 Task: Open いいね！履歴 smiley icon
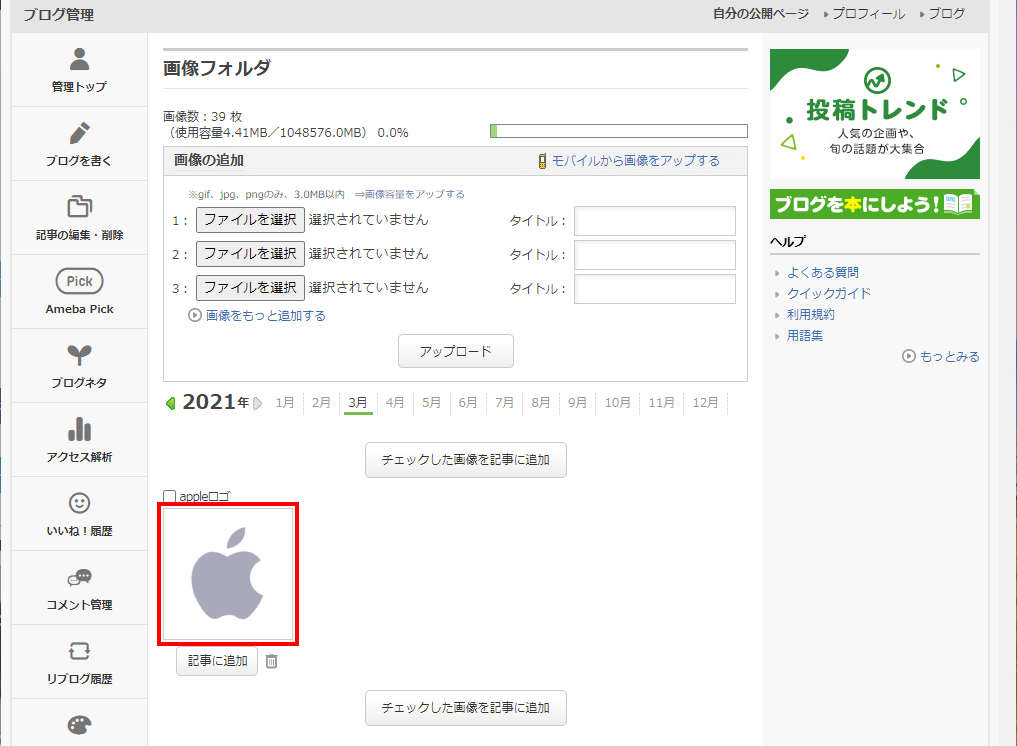pos(79,503)
